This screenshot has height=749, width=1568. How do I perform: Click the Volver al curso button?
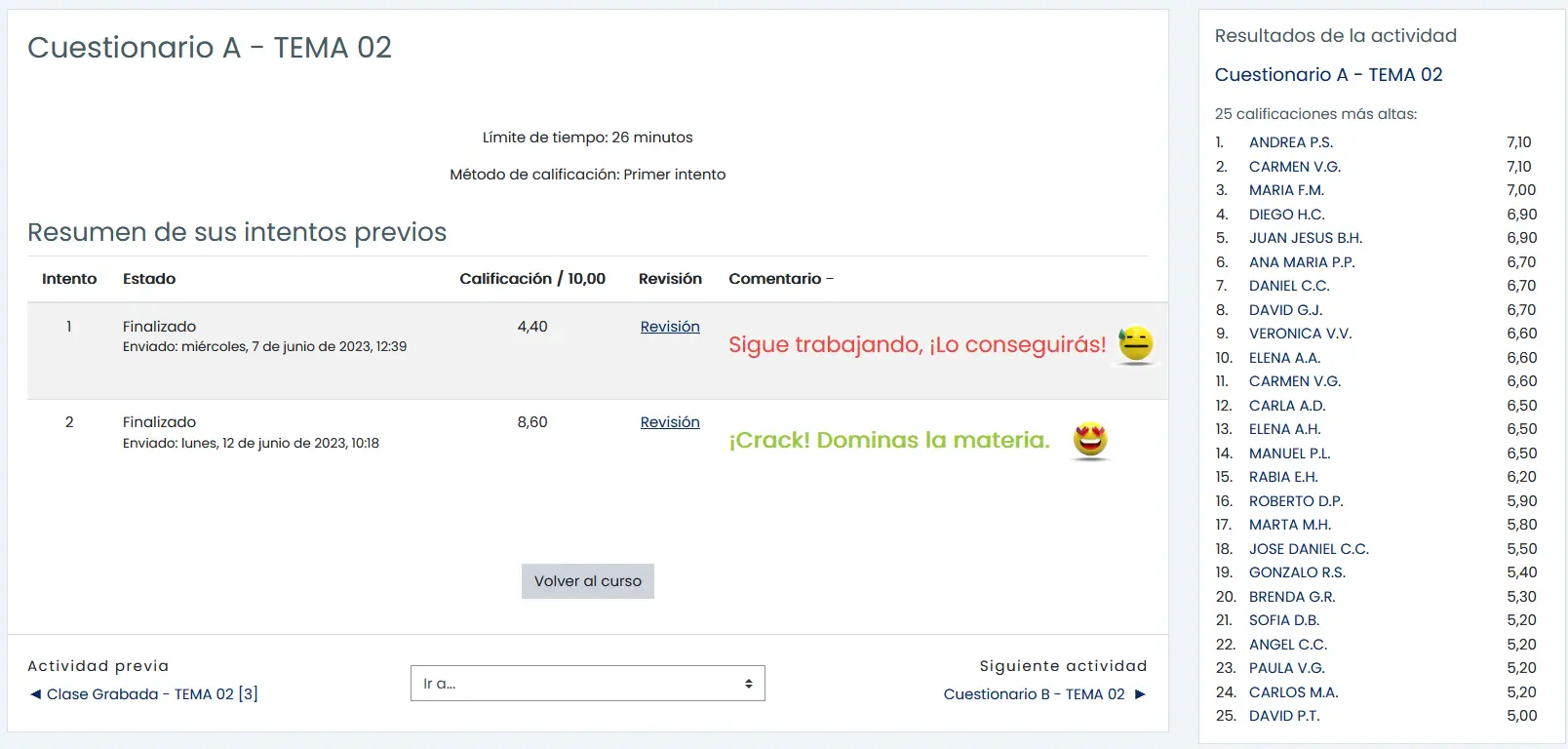point(587,581)
